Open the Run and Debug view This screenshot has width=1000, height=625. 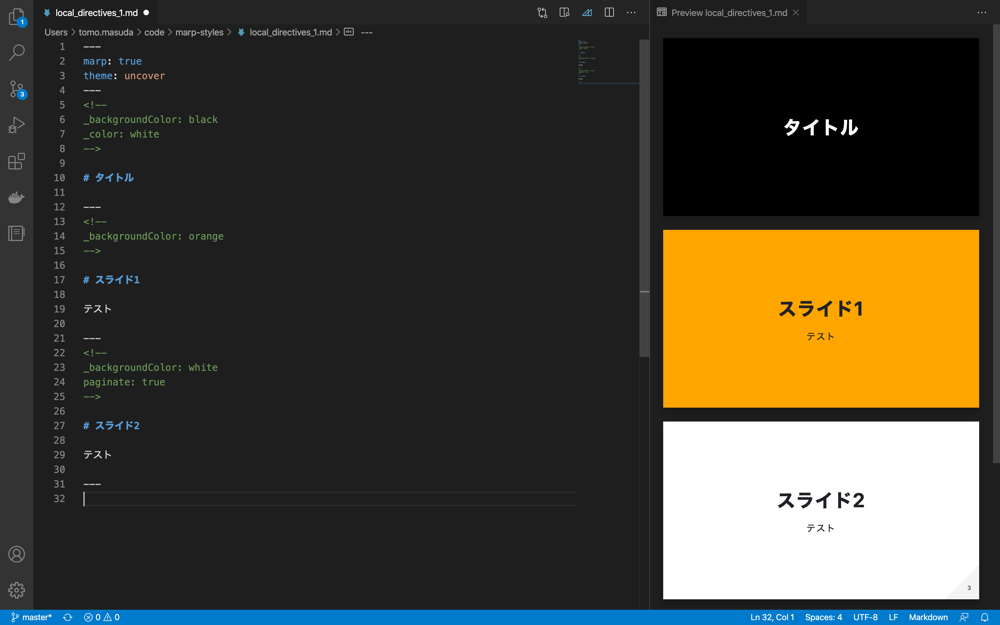(x=16, y=125)
